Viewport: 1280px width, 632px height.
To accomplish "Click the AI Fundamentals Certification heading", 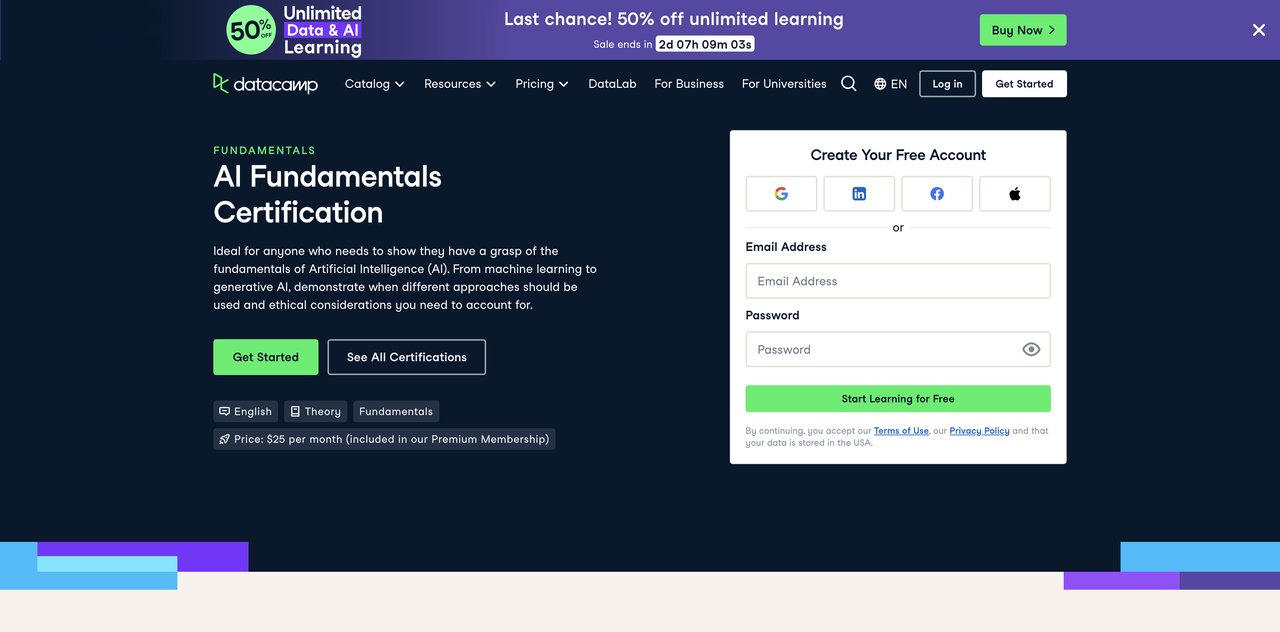I will [327, 194].
